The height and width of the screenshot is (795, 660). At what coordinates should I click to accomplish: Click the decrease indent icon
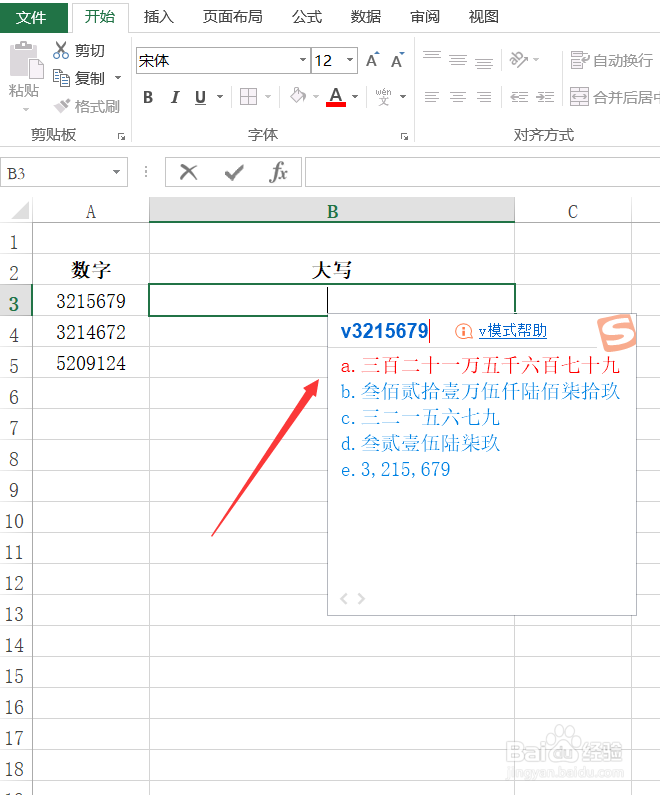(519, 97)
